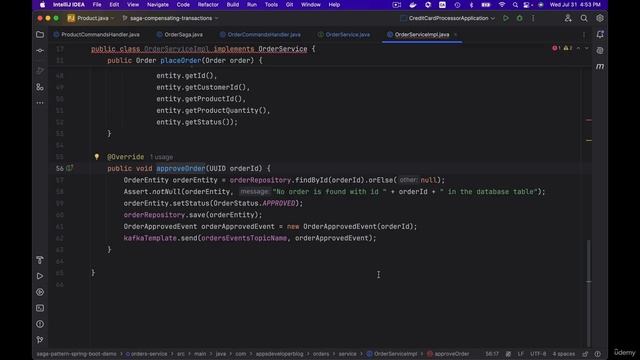Open the CreditCardProcessorApplication run configuration dropdown

click(x=448, y=18)
